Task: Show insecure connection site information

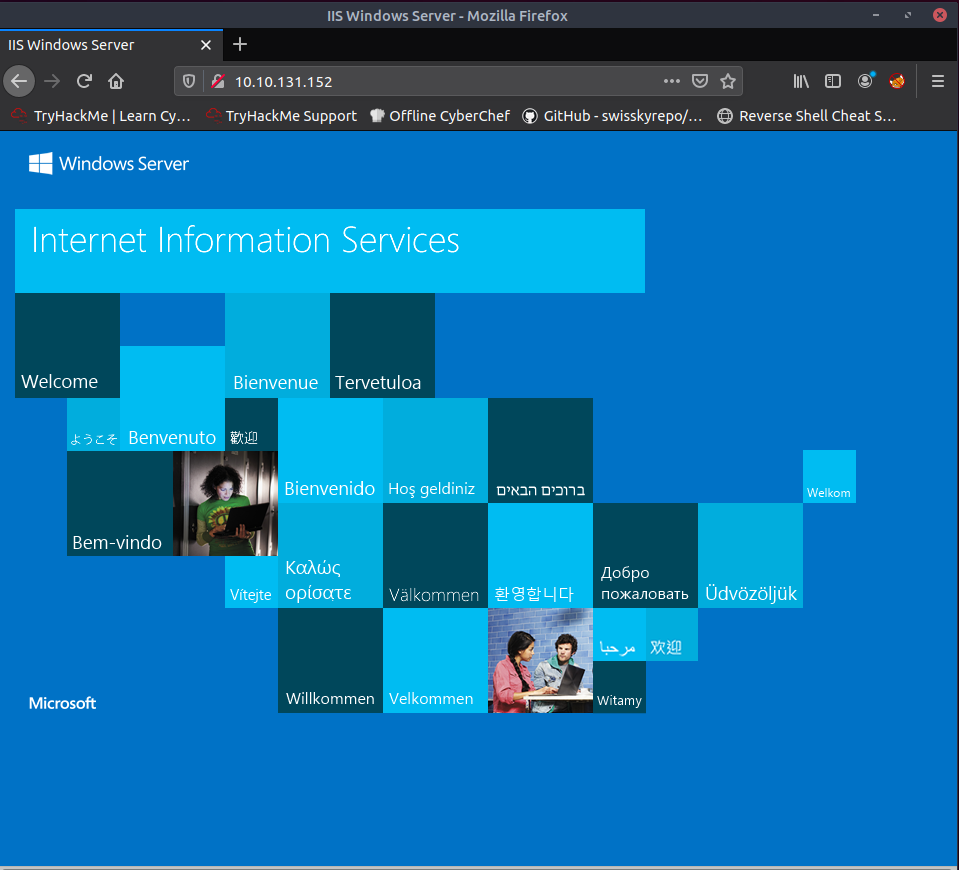Action: (x=218, y=81)
